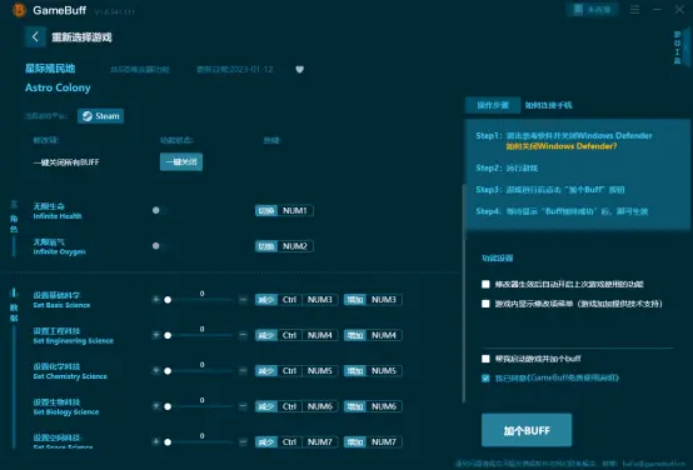Click plus icon on Set Biology Science row
Image resolution: width=693 pixels, height=470 pixels.
click(156, 406)
